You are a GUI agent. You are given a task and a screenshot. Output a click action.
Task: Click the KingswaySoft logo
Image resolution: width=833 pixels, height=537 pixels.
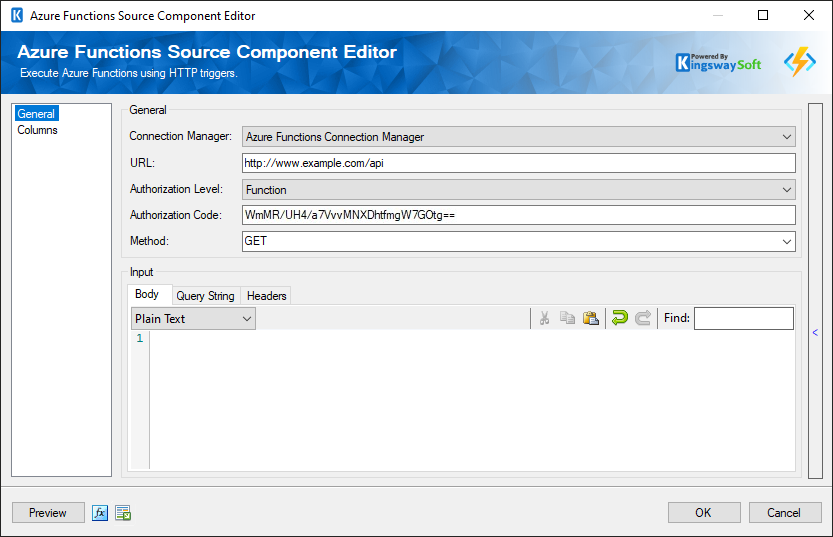tap(718, 63)
